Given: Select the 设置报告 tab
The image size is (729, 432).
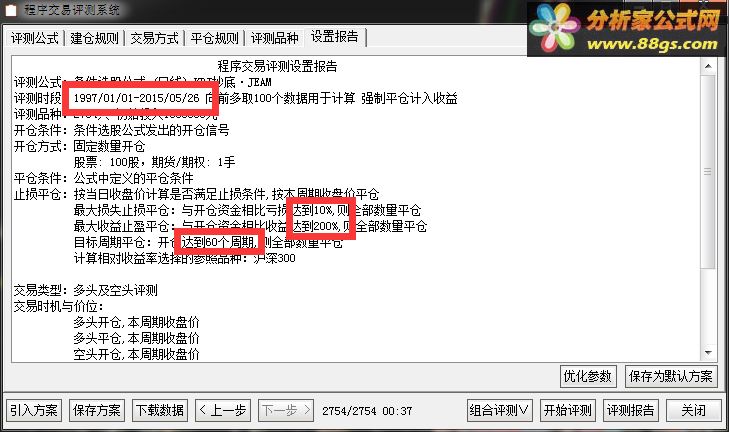Looking at the screenshot, I should click(335, 37).
